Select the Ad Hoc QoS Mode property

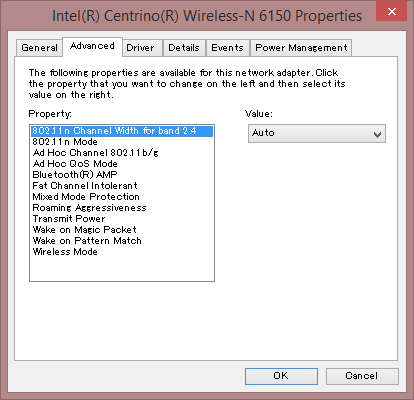click(122, 164)
